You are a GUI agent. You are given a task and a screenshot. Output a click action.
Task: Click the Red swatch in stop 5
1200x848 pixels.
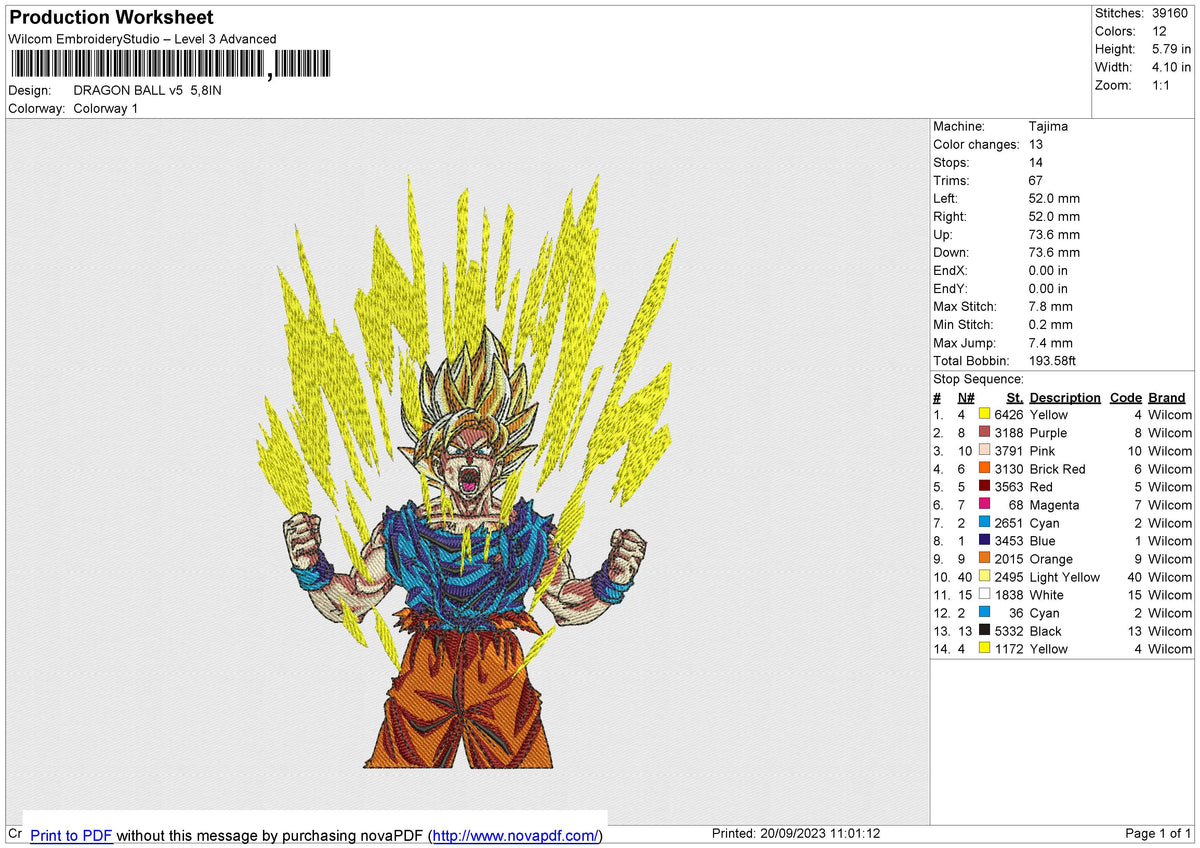(x=985, y=487)
